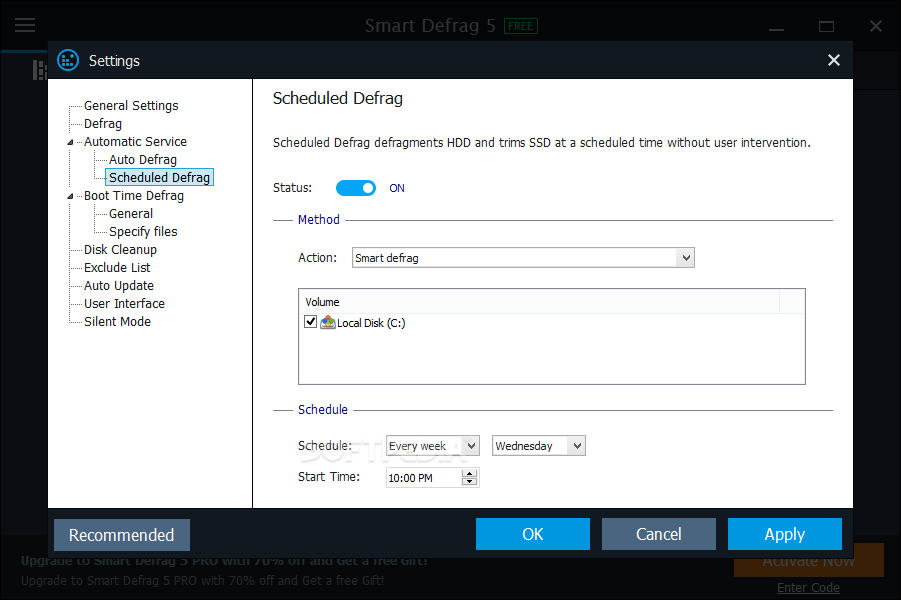Toggle the Scheduled Defrag status switch
901x600 pixels.
[x=356, y=188]
